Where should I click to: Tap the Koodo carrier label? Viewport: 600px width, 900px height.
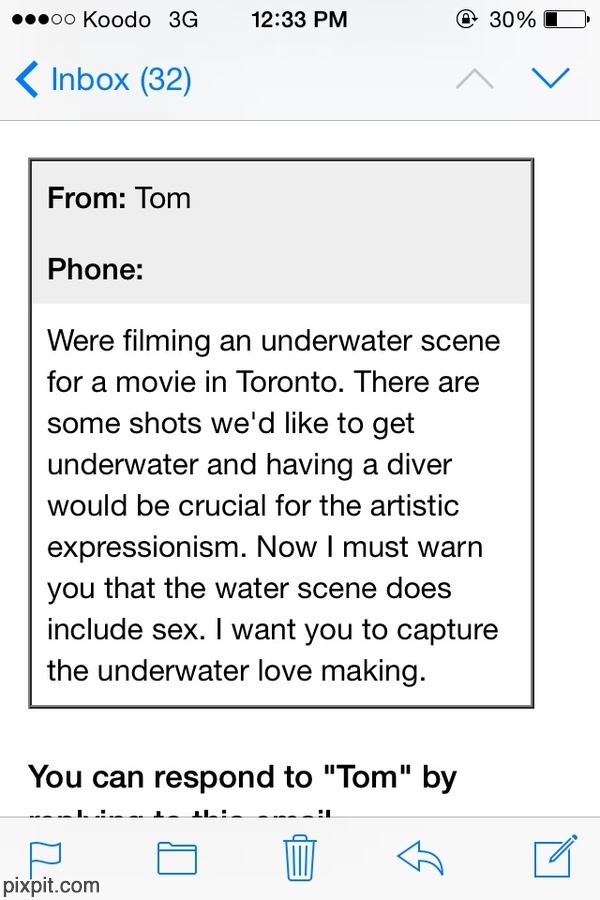[x=116, y=19]
